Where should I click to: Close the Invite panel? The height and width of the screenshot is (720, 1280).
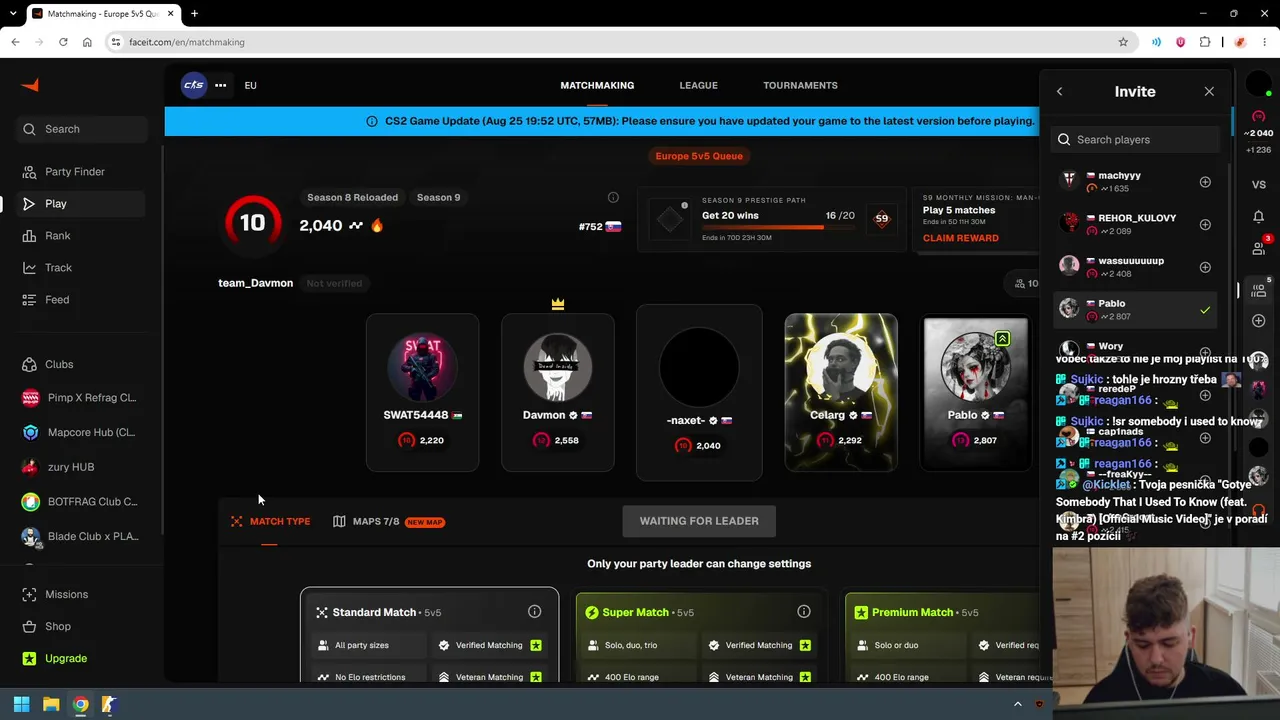(1209, 91)
